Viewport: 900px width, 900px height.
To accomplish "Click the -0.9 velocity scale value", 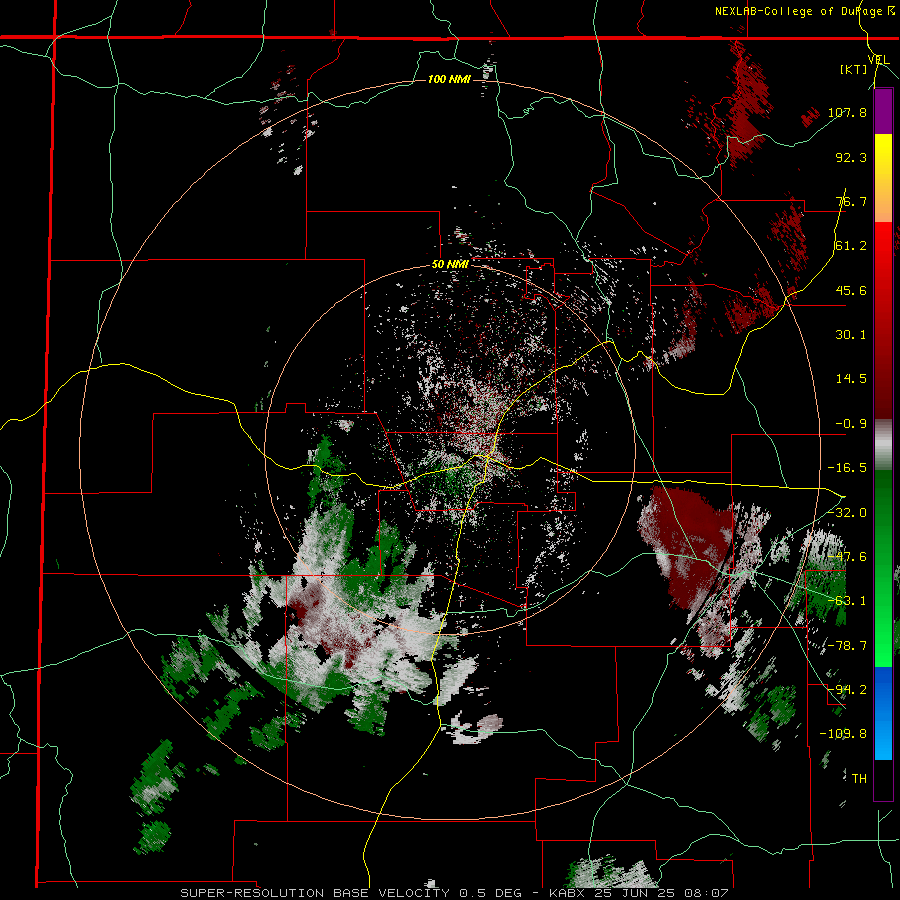I will pyautogui.click(x=851, y=424).
